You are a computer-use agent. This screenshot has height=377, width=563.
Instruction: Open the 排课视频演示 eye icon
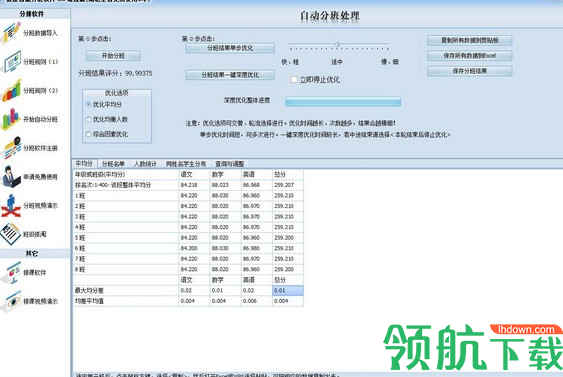point(11,301)
